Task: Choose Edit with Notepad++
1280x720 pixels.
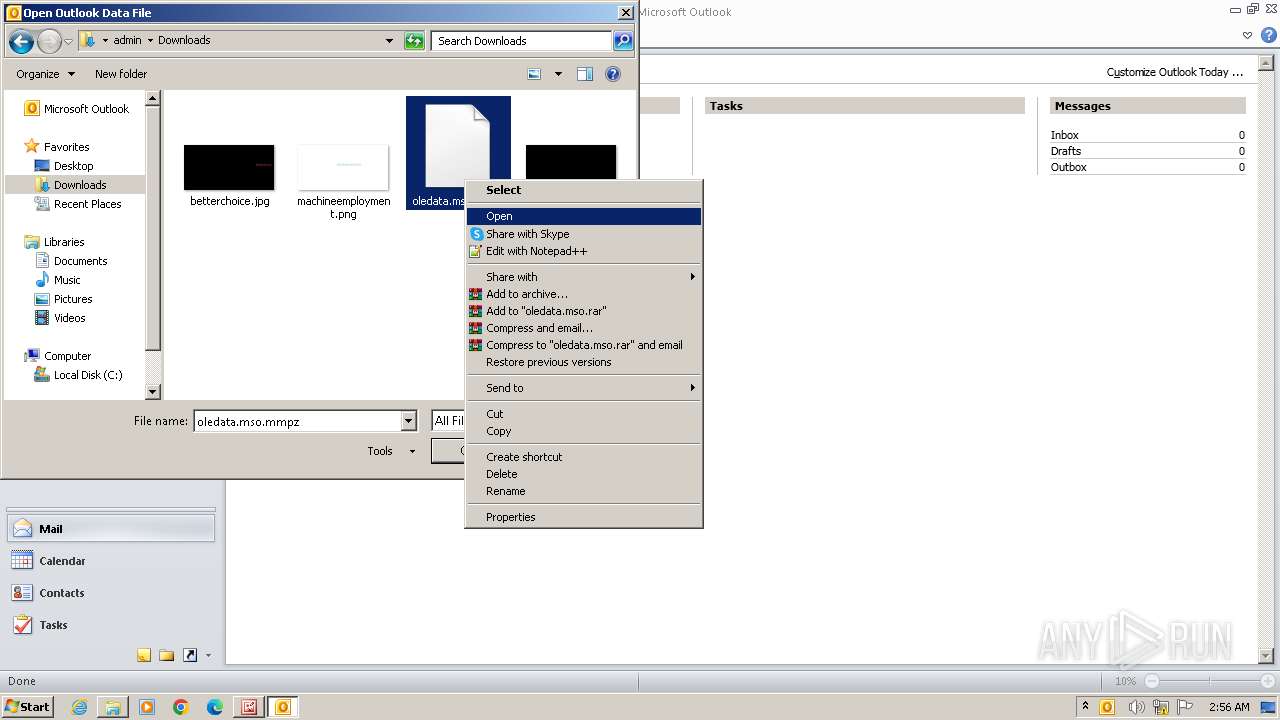Action: pyautogui.click(x=584, y=251)
